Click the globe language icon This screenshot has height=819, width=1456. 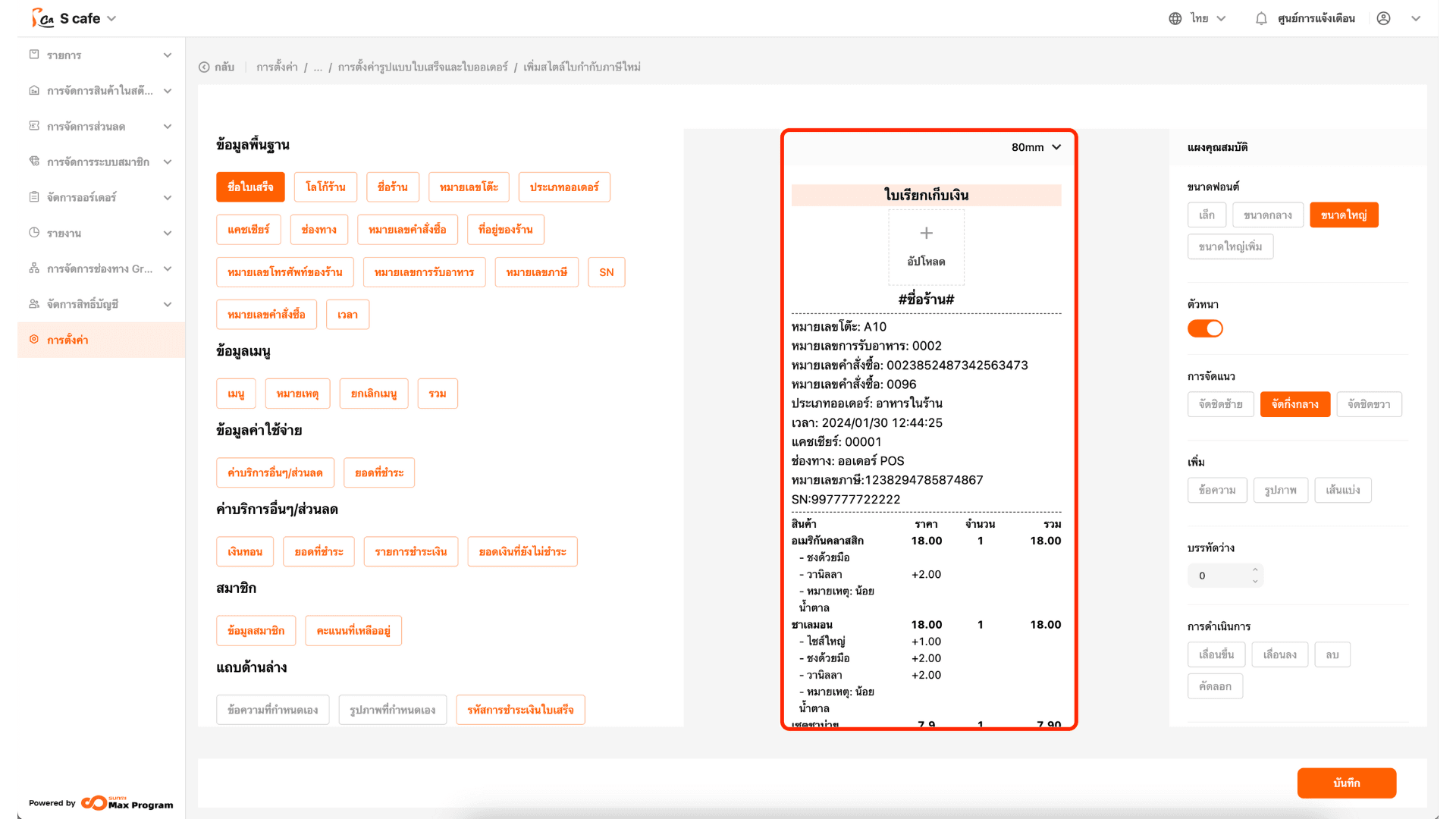tap(1175, 18)
